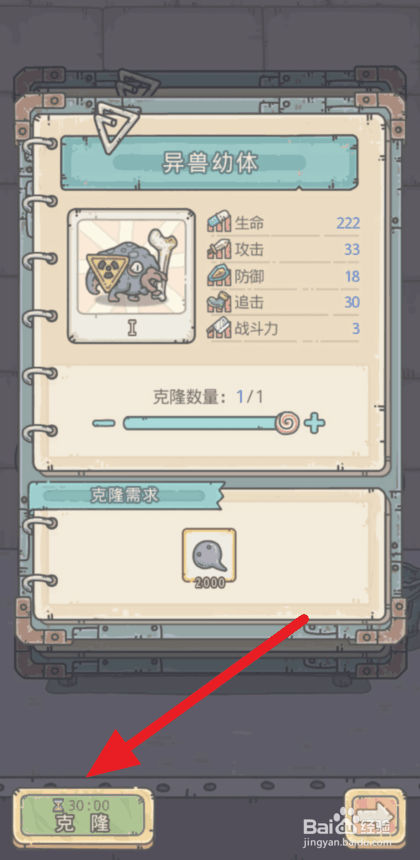The height and width of the screenshot is (860, 420).
Task: Click the clone quantity slider track
Action: pyautogui.click(x=201, y=423)
